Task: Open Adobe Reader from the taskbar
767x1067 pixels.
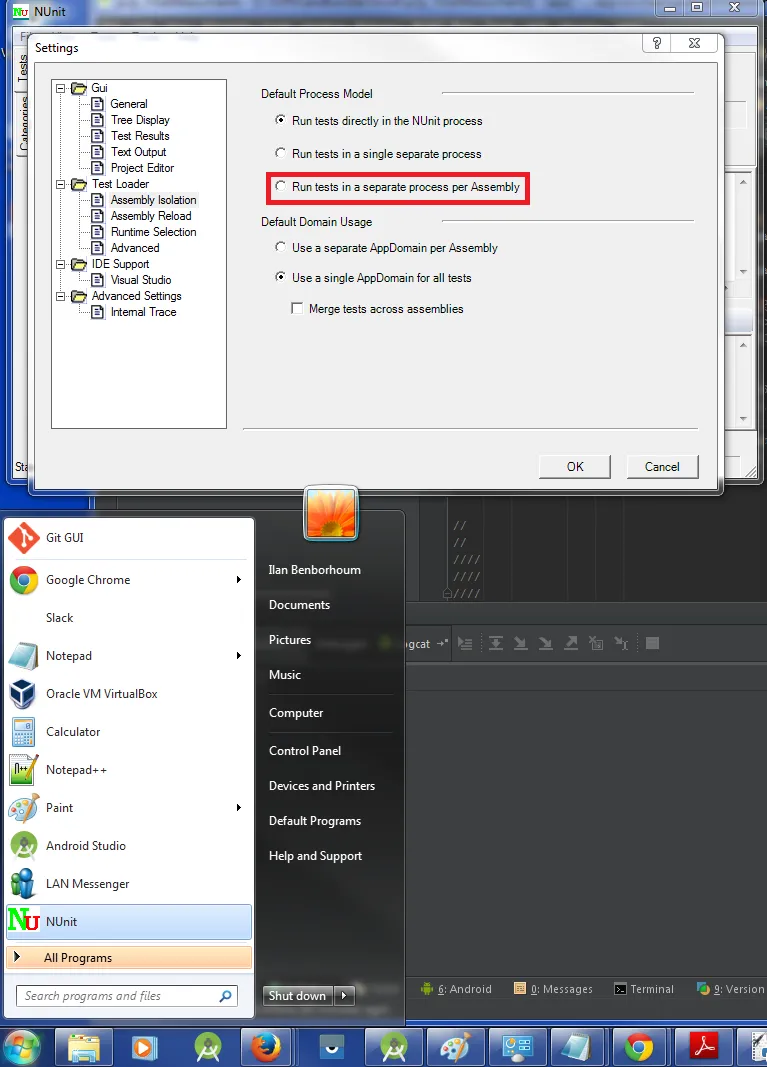Action: tap(704, 1048)
